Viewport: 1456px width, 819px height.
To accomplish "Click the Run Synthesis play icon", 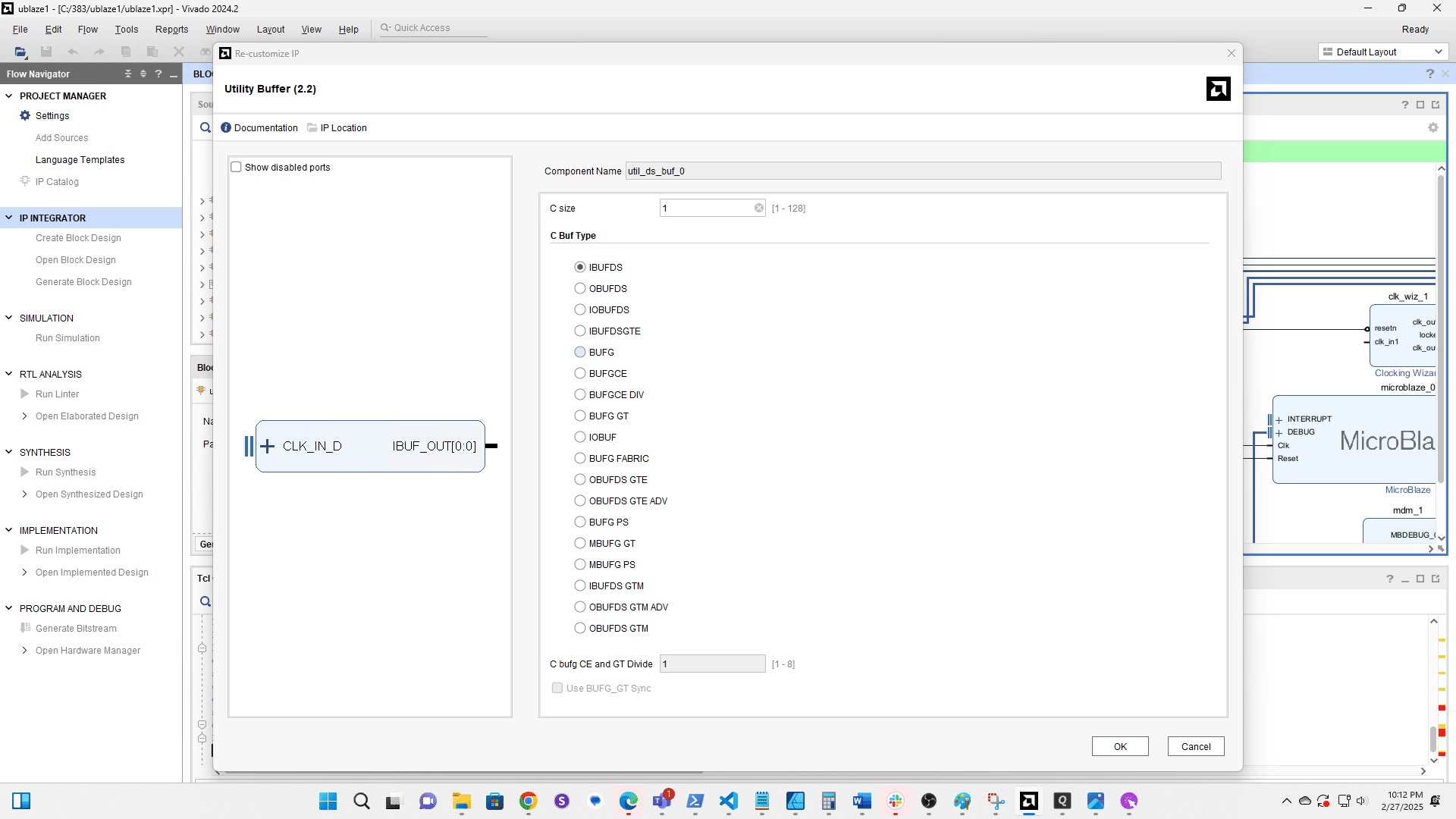I will click(25, 472).
